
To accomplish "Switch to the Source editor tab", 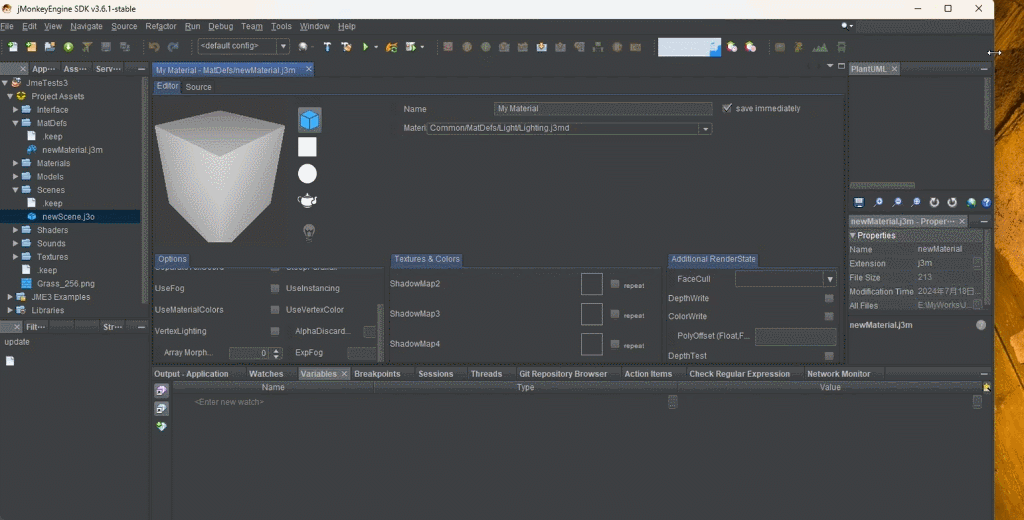I will point(199,87).
